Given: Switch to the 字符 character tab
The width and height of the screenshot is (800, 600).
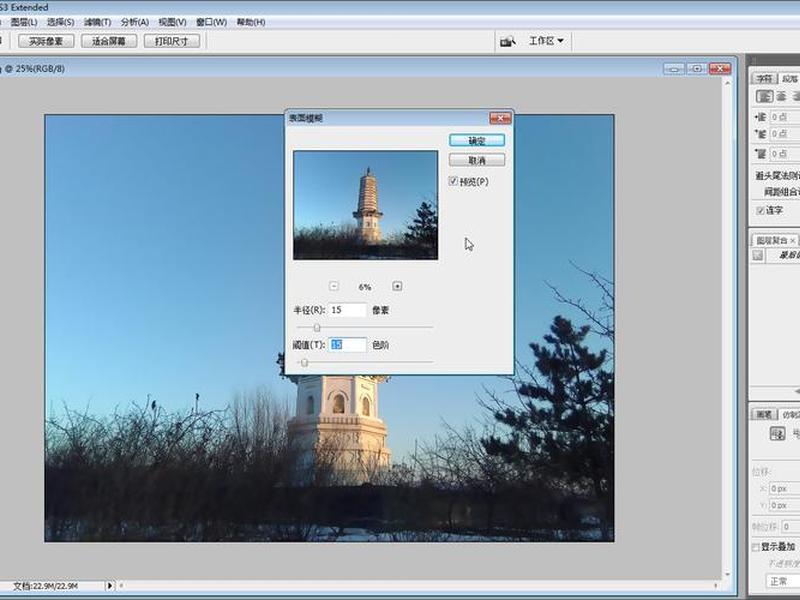Looking at the screenshot, I should pyautogui.click(x=764, y=79).
